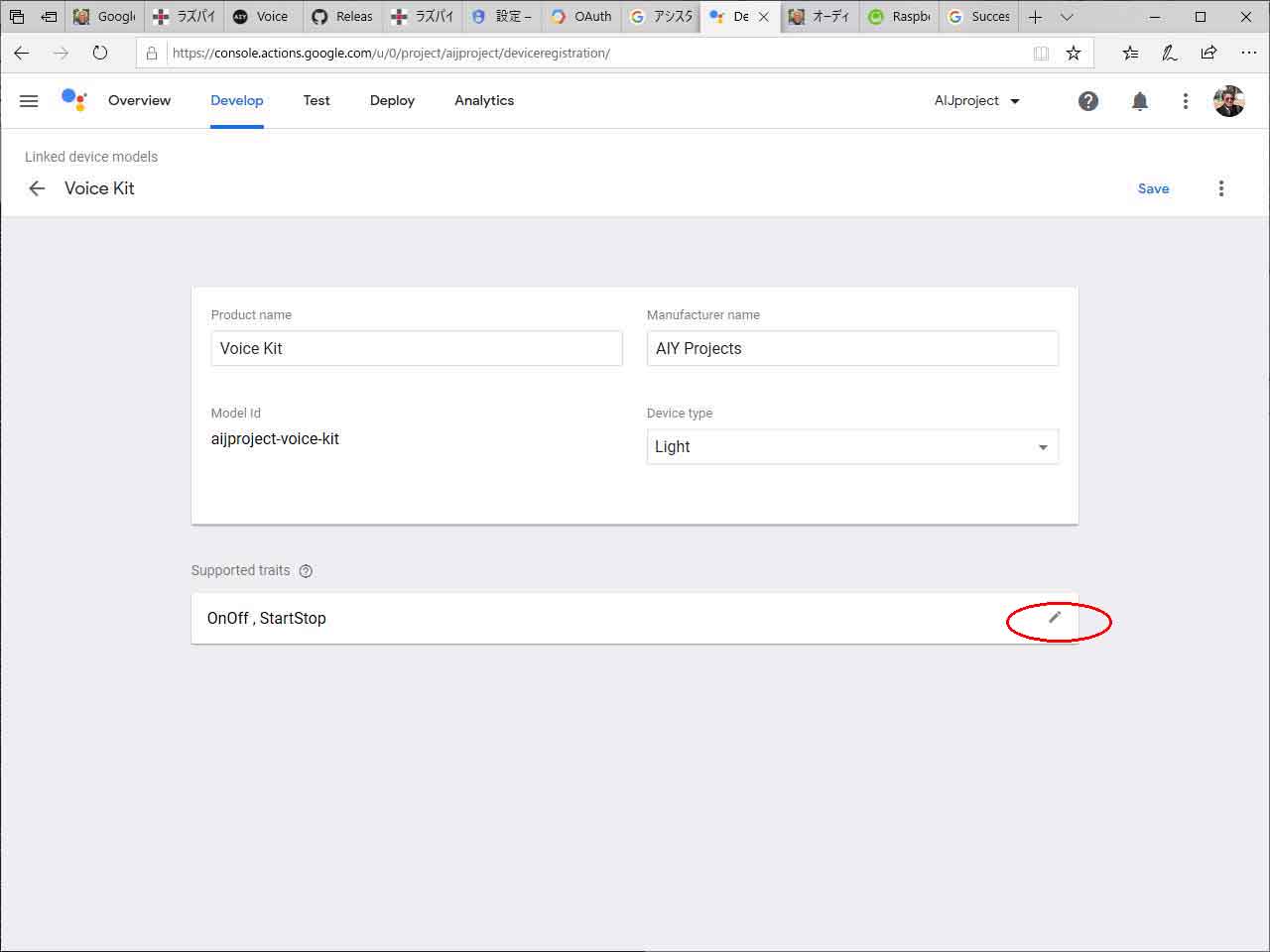This screenshot has width=1270, height=952.
Task: Click browser back arrow
Action: (22, 53)
